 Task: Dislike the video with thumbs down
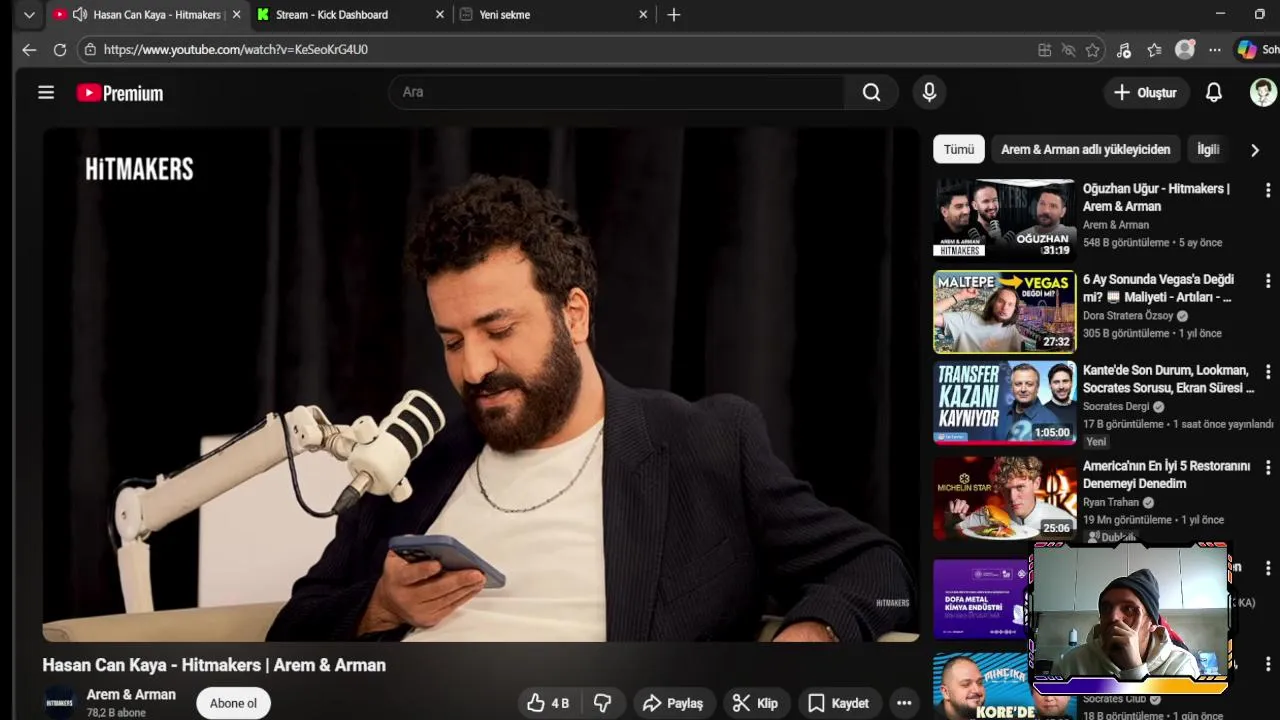coord(602,703)
